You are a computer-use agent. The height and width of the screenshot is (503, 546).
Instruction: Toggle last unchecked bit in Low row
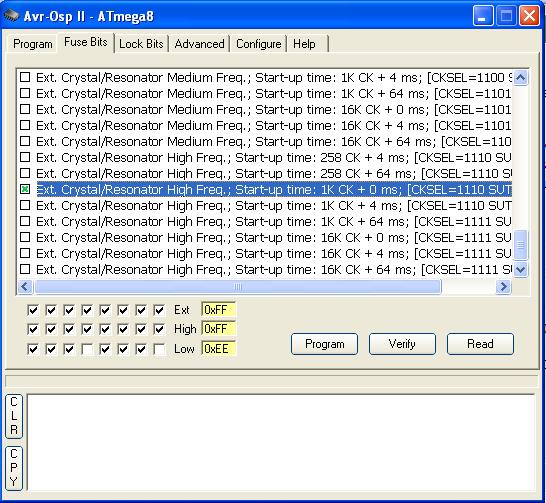point(159,349)
